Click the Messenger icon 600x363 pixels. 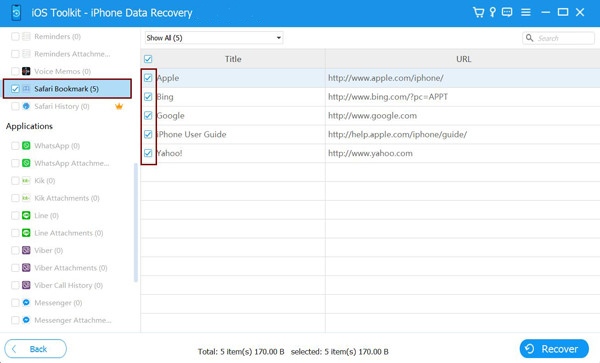pos(26,303)
